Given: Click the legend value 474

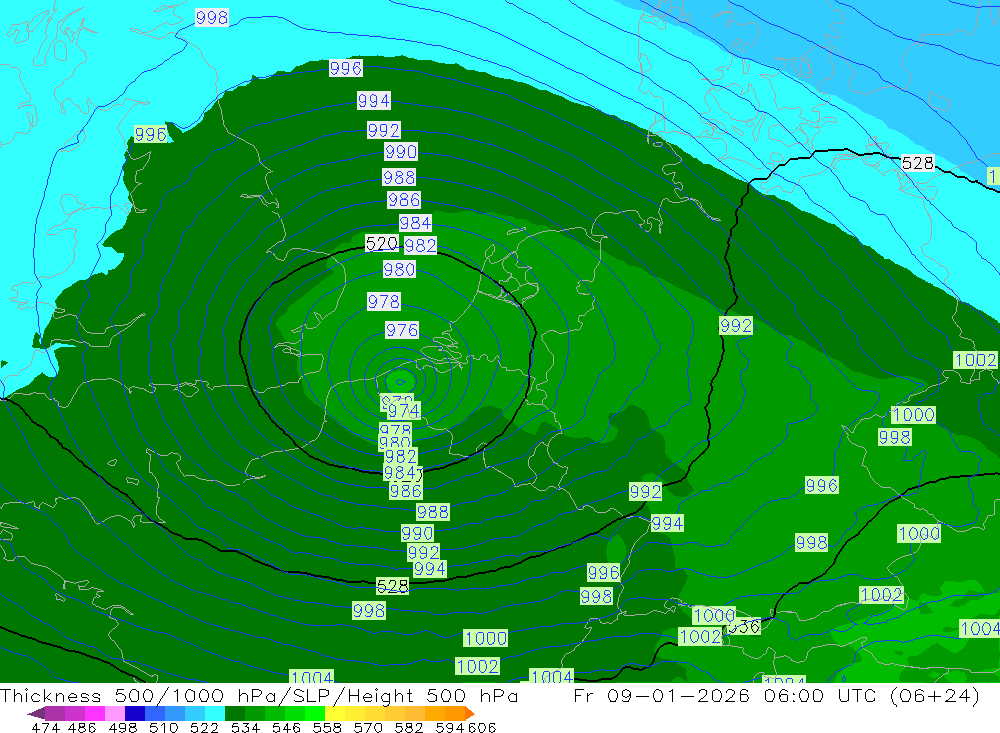Looking at the screenshot, I should coord(45,728).
